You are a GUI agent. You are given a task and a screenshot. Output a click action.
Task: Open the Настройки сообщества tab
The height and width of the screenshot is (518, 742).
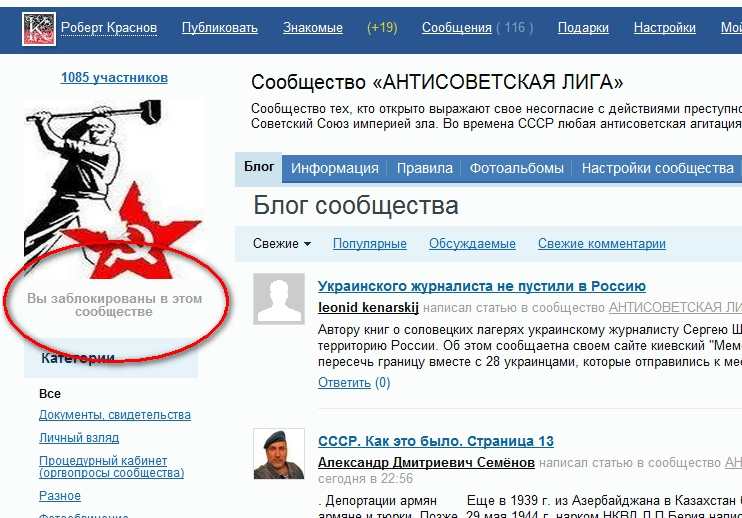click(x=657, y=168)
